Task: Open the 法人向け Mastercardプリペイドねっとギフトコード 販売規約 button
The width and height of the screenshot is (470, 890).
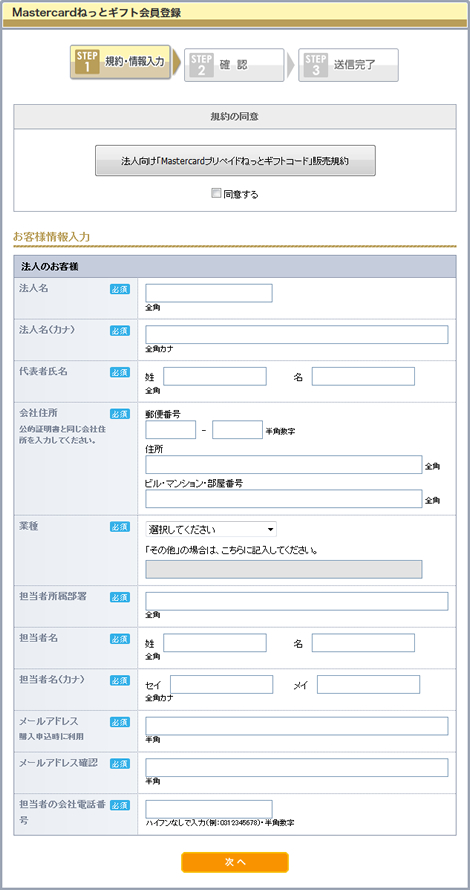Action: coord(235,161)
